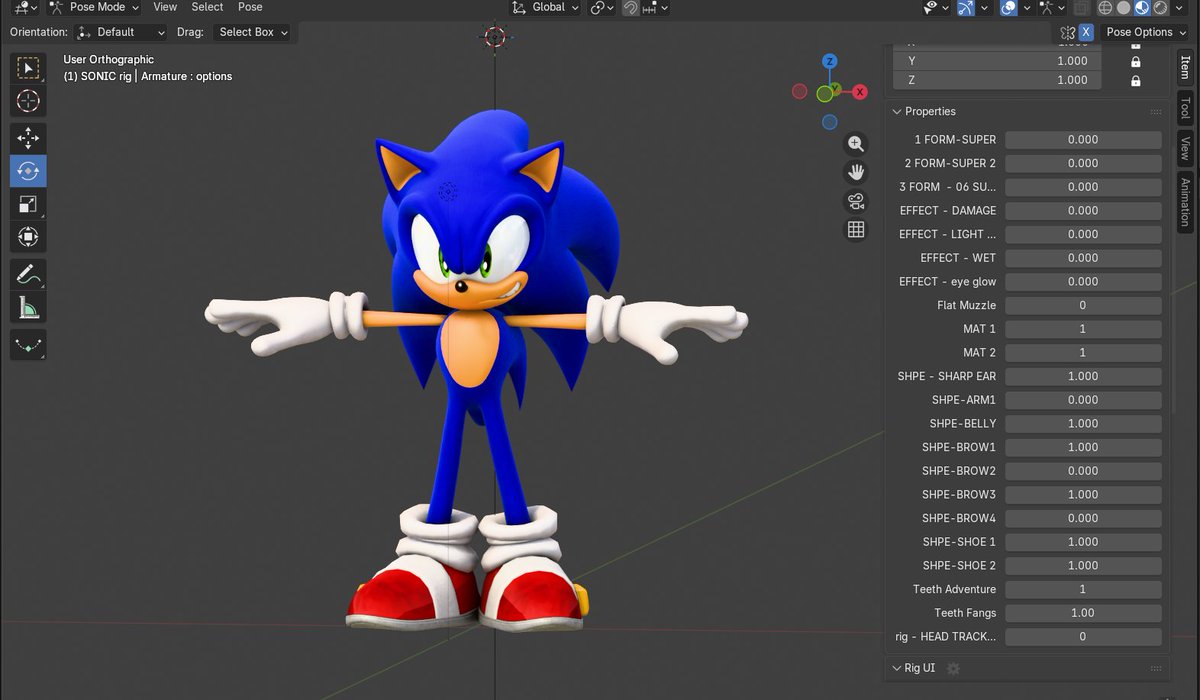The width and height of the screenshot is (1200, 700).
Task: Select the Select Box tool in the toolbar
Action: (28, 68)
